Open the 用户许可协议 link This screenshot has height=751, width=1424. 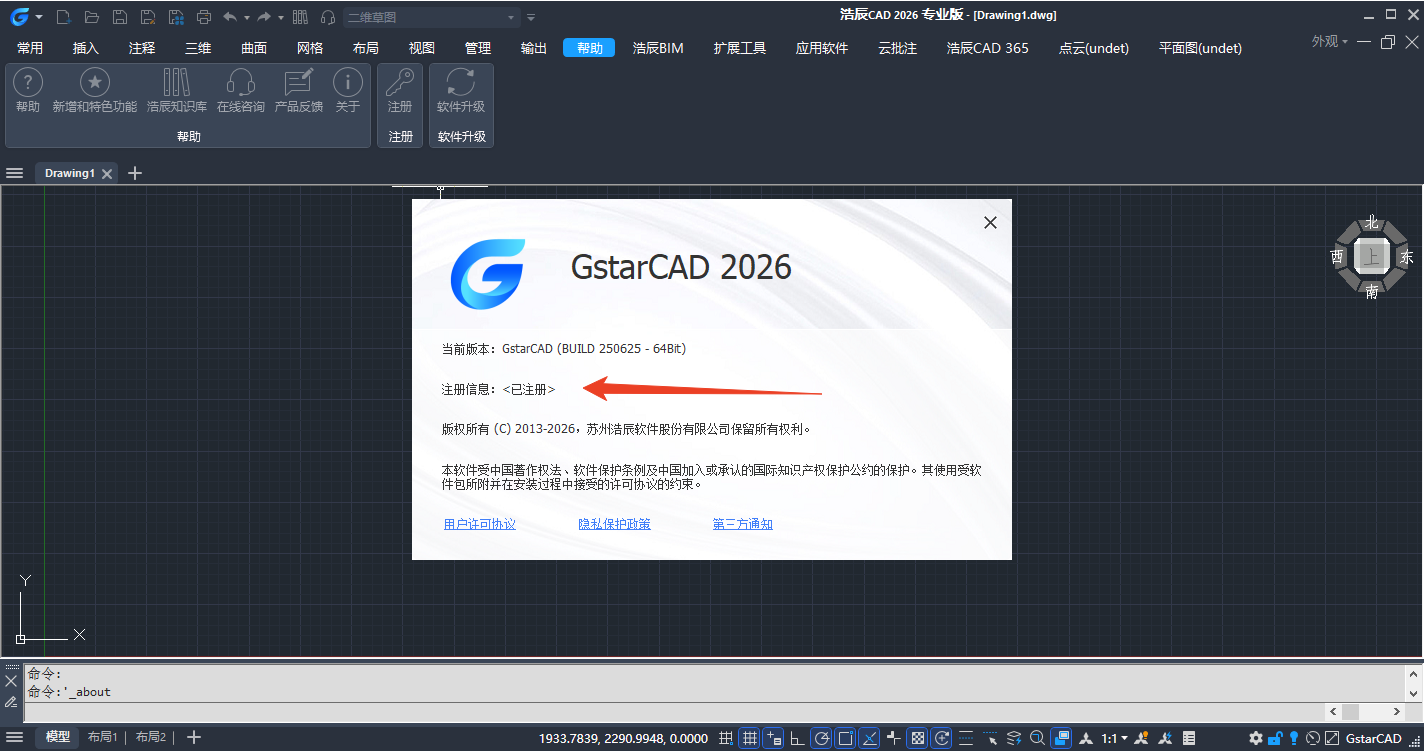coord(480,524)
